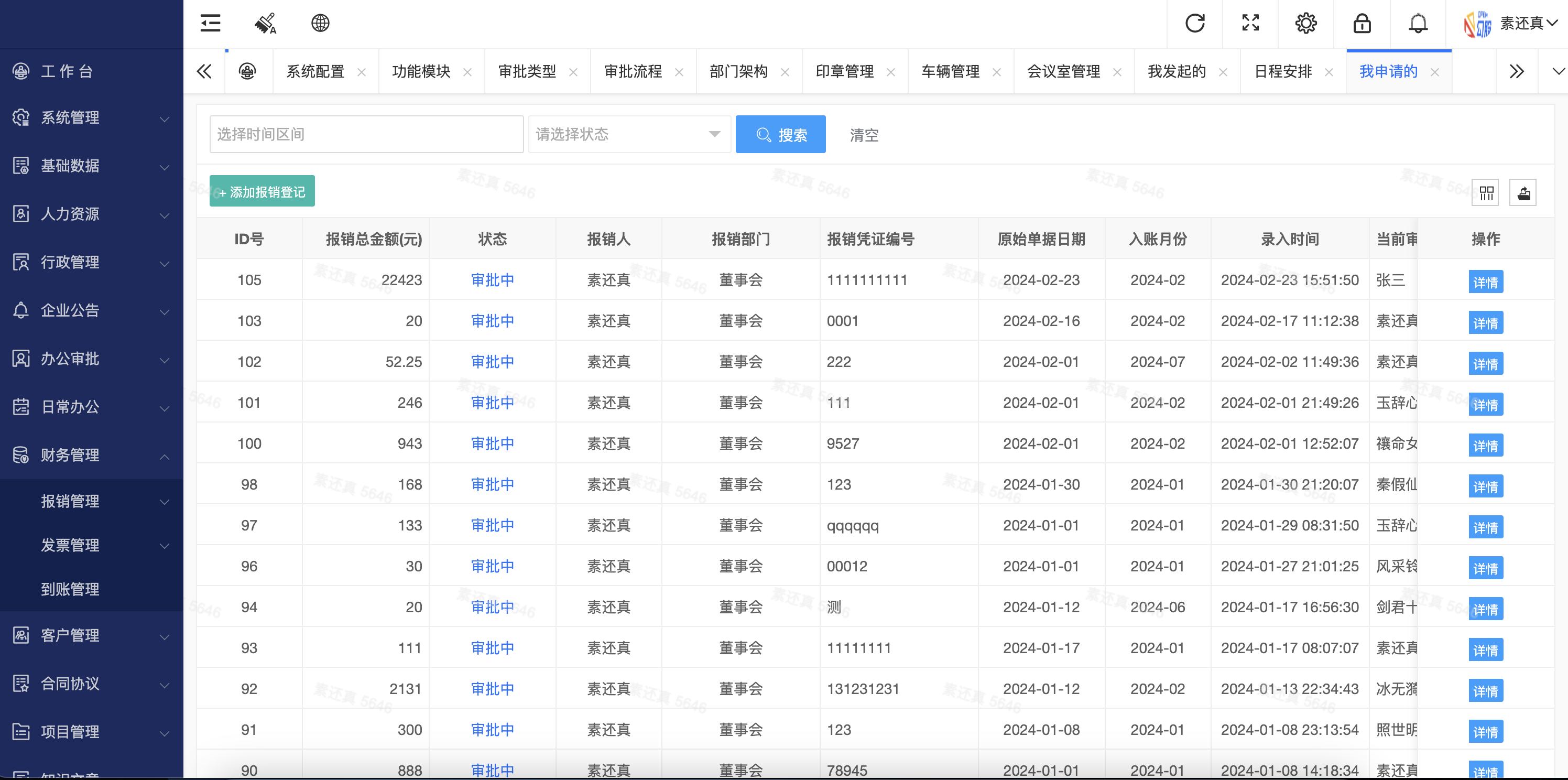The width and height of the screenshot is (1568, 780).
Task: Close the 我申请的 tab
Action: pos(1435,72)
